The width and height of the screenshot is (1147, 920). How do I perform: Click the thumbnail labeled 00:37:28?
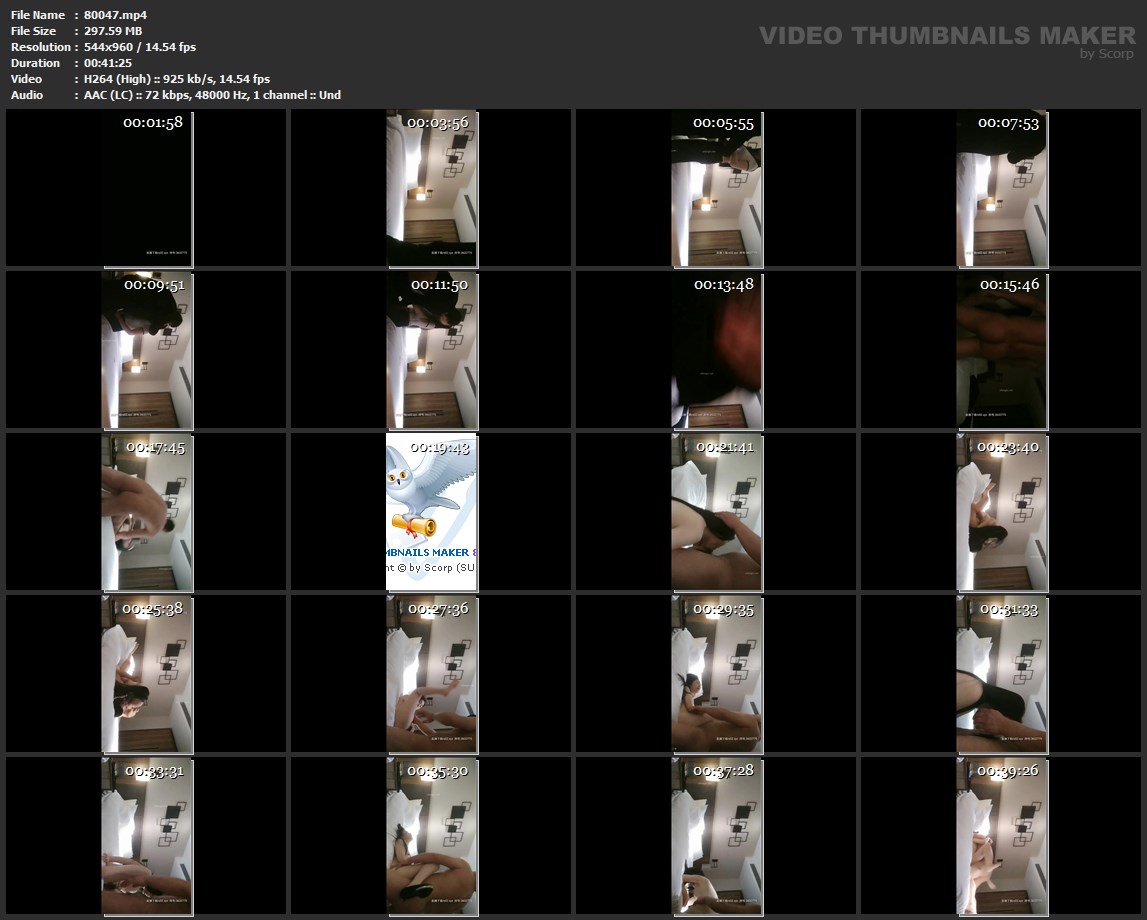[717, 836]
